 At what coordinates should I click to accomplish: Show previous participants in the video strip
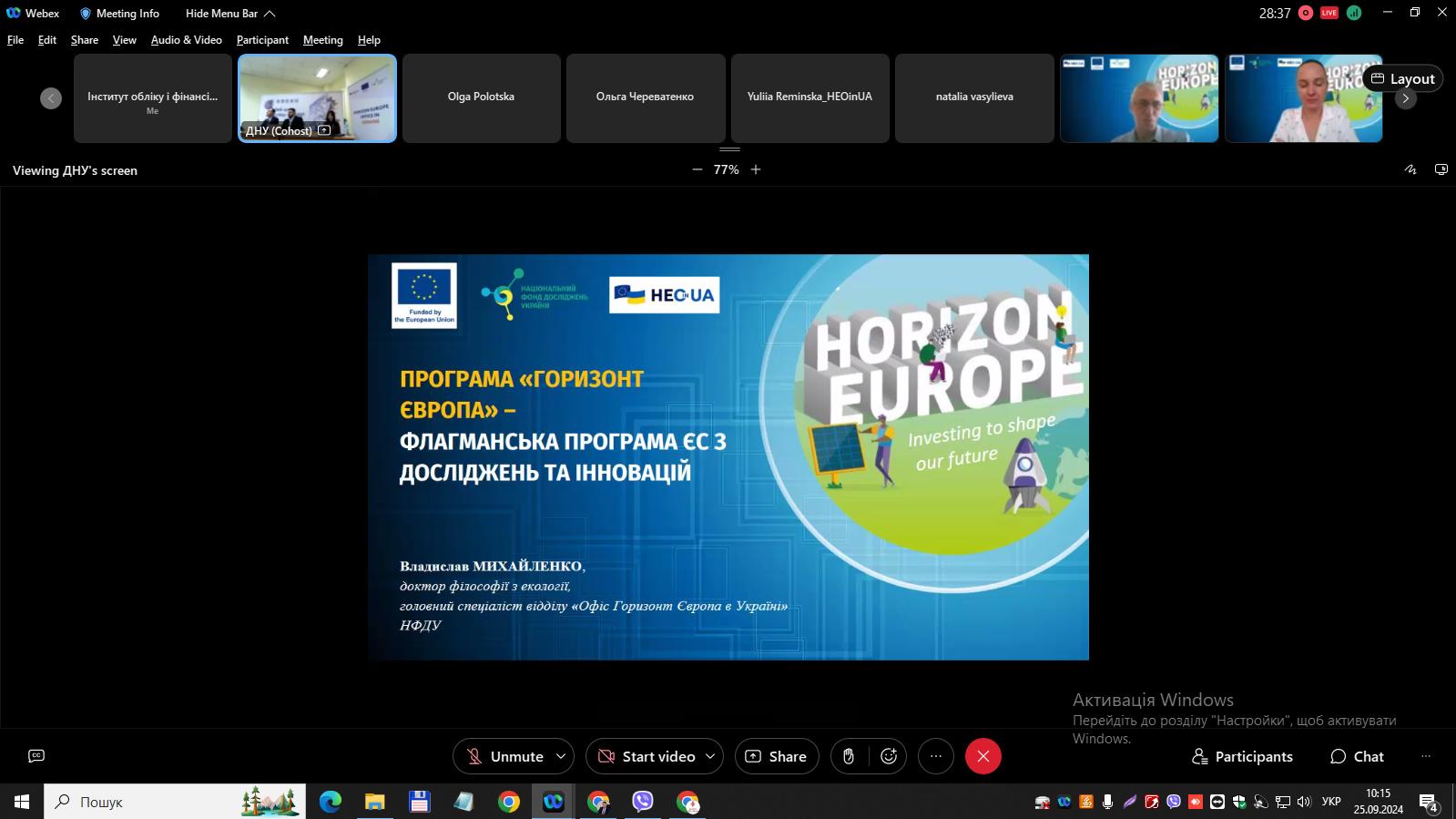51,97
